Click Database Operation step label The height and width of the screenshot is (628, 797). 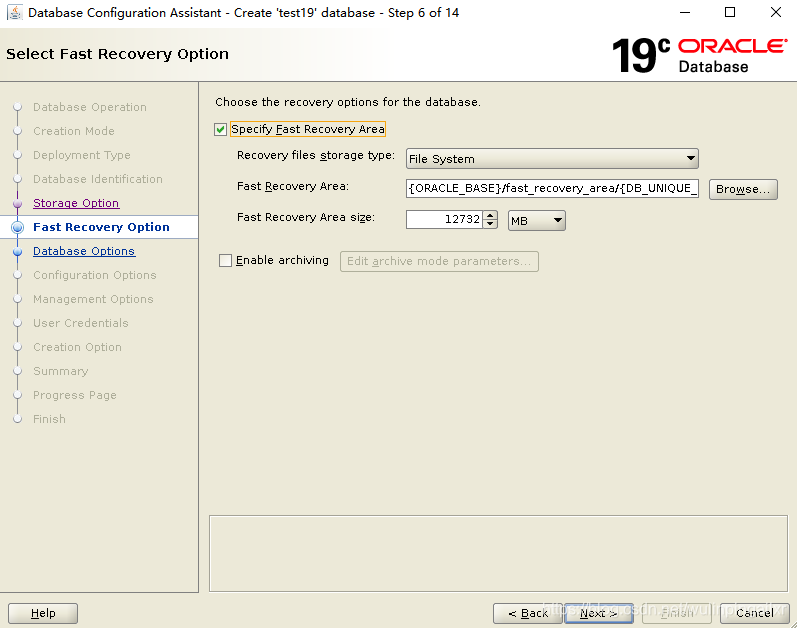point(90,107)
